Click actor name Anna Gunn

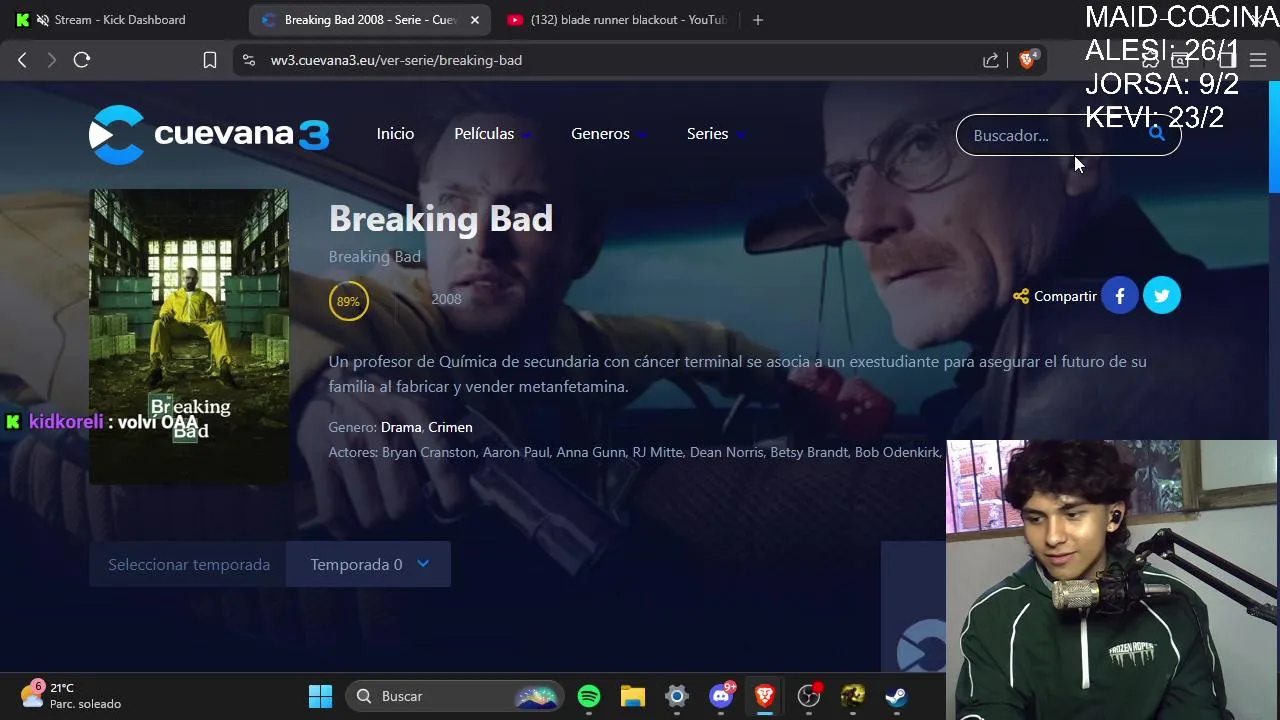(591, 452)
